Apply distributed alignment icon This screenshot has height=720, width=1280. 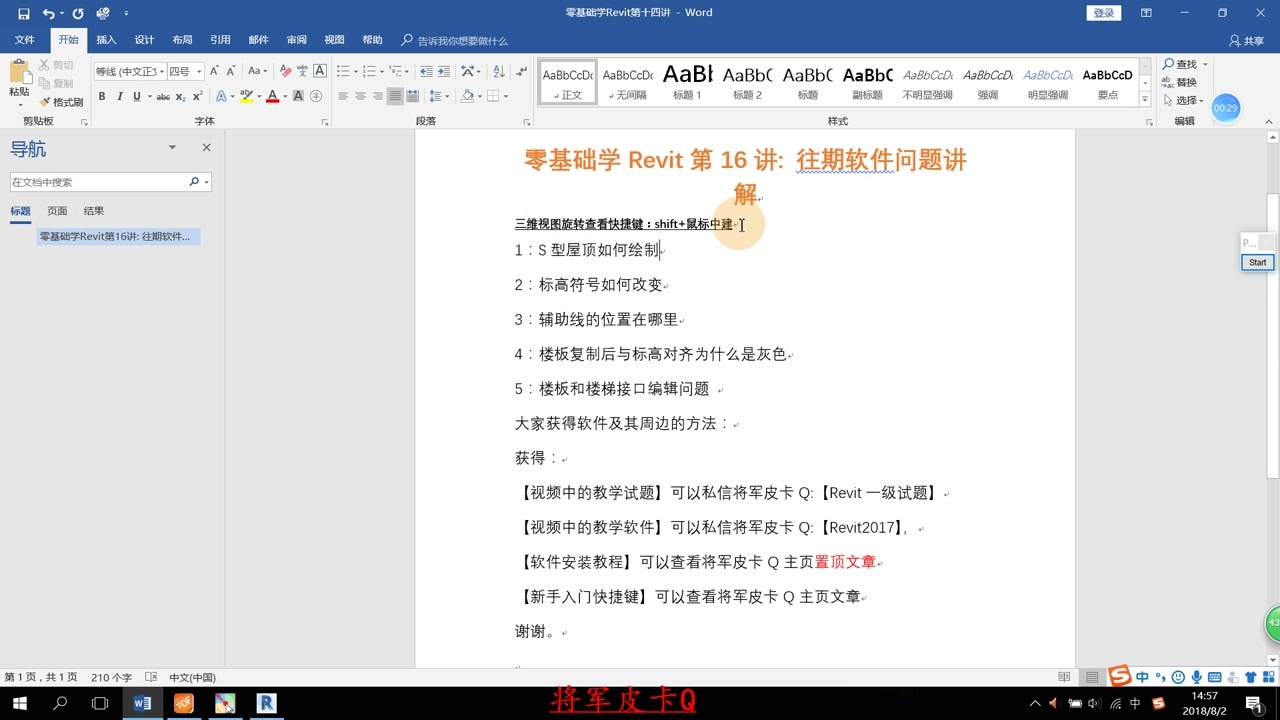click(x=412, y=97)
